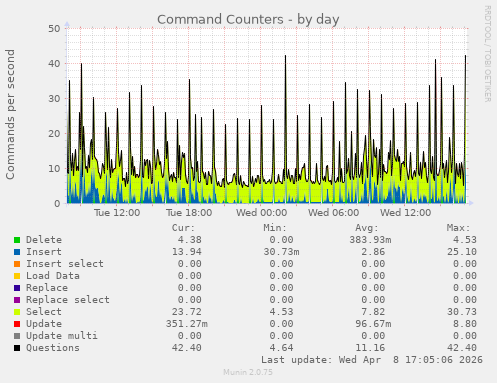Click Insert minimum value 30.73m
Image resolution: width=497 pixels, height=383 pixels.
click(281, 252)
